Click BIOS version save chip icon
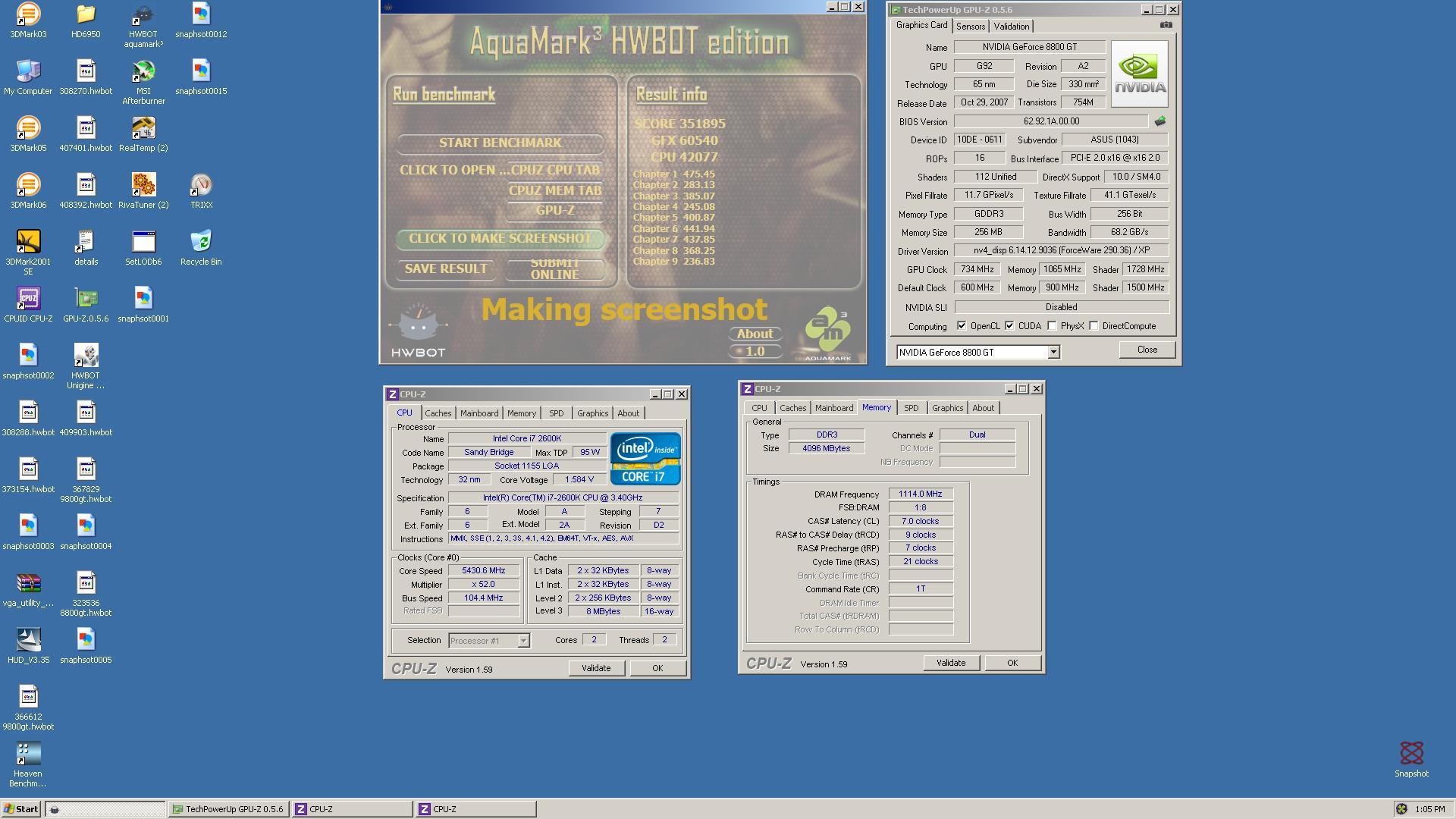 tap(1160, 121)
